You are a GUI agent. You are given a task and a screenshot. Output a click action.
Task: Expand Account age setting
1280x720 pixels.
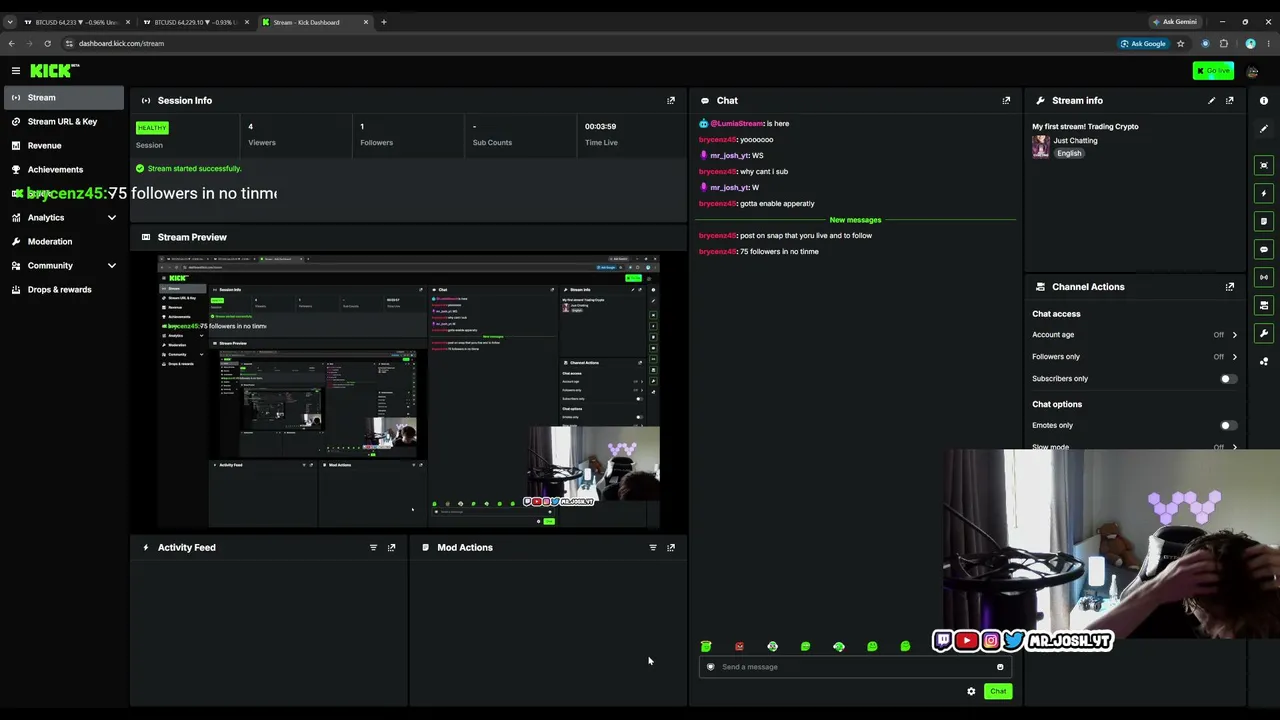point(1234,335)
